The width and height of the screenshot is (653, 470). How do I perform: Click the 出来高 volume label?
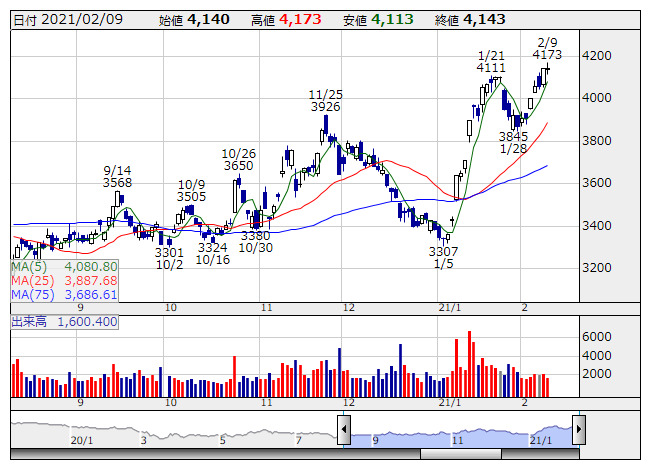64,322
